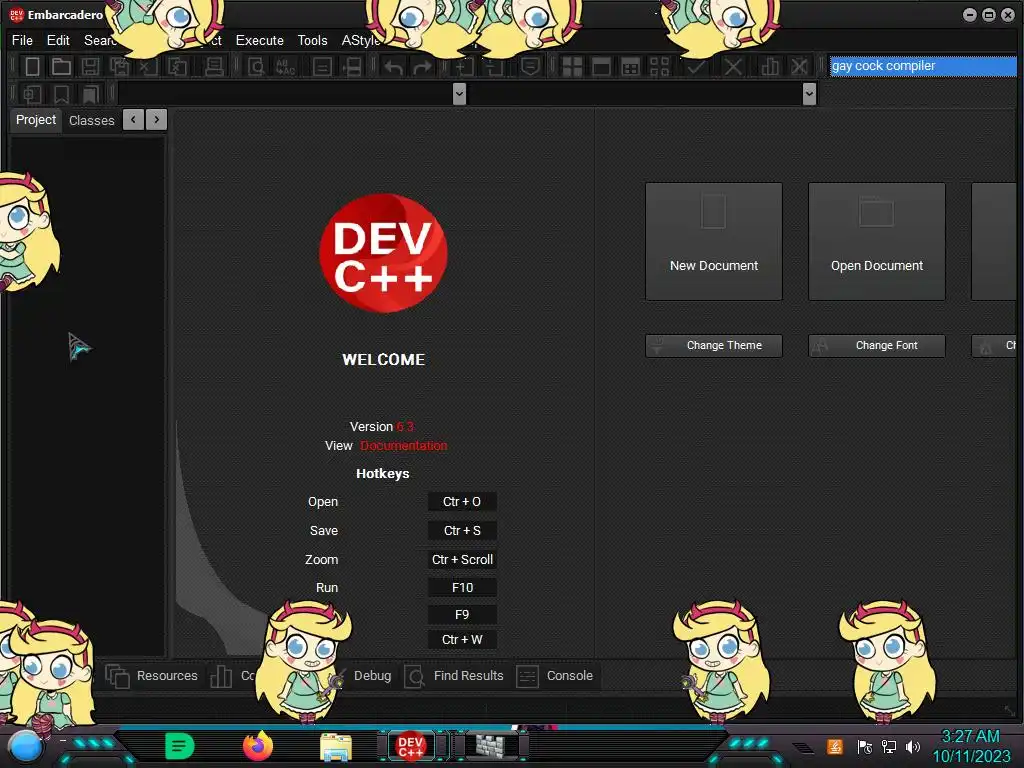This screenshot has height=768, width=1024.
Task: Switch to the Project sidebar tab
Action: (36, 120)
